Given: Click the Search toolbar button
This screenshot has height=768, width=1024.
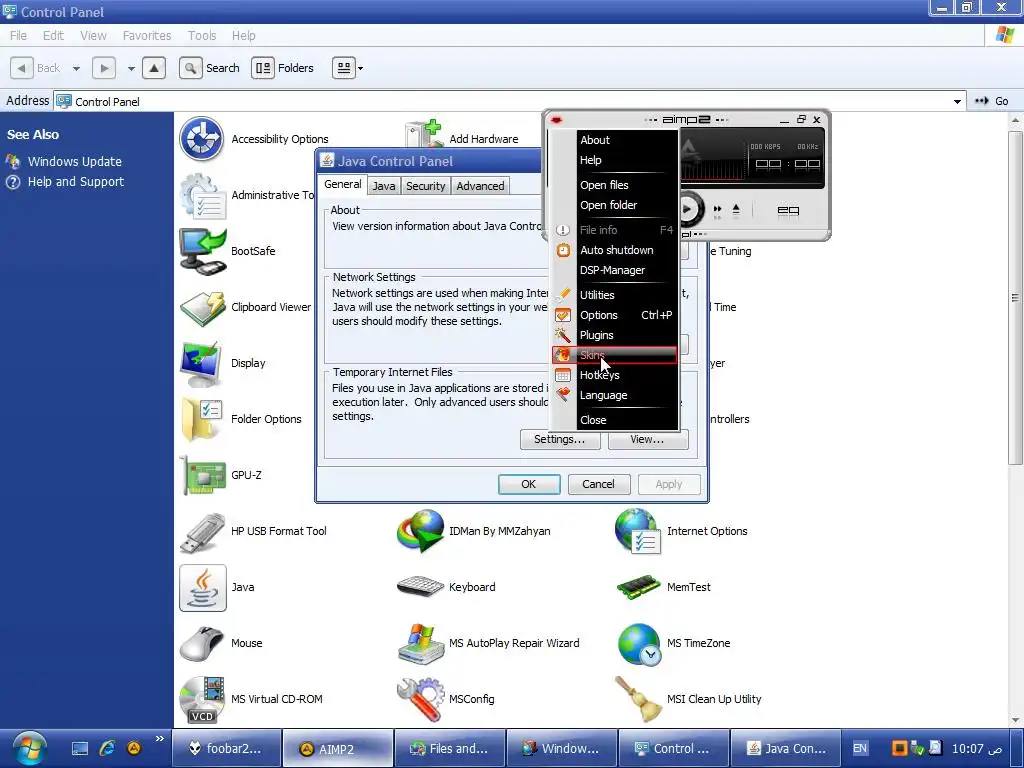Looking at the screenshot, I should [209, 68].
